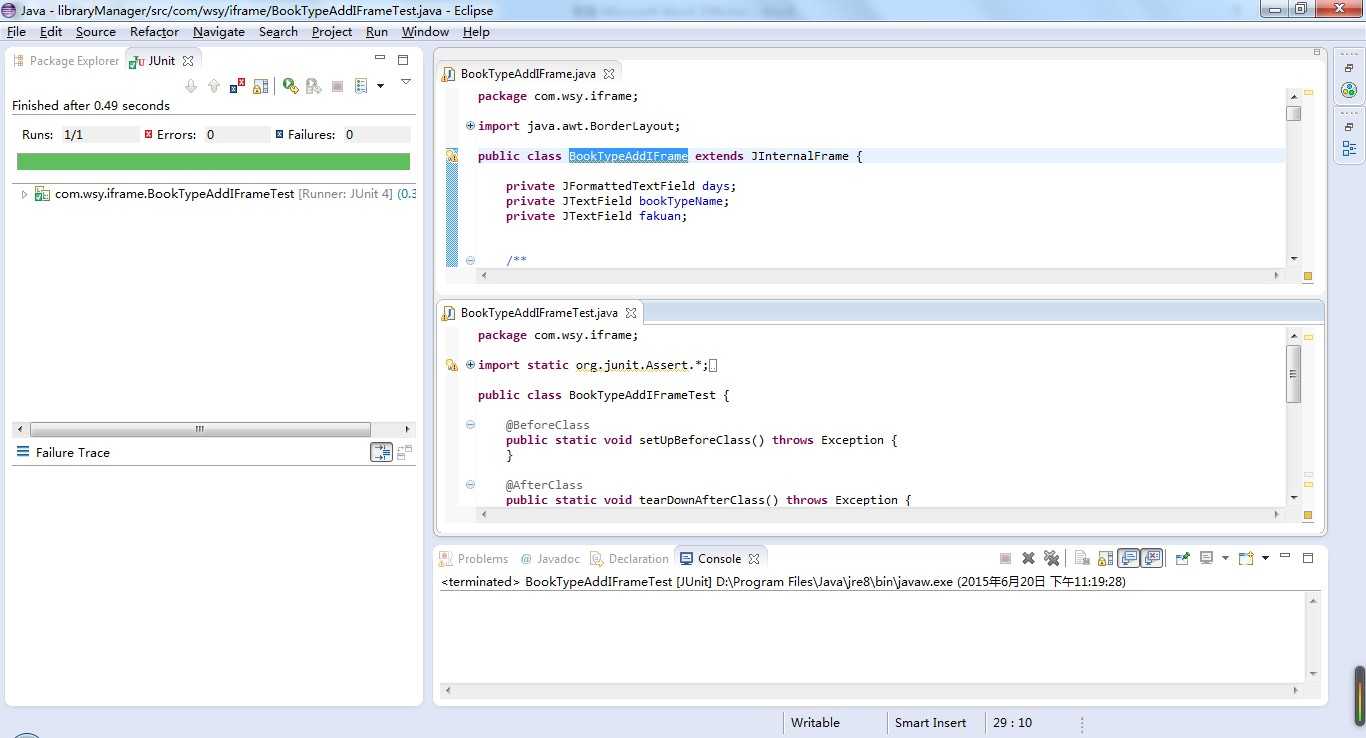
Task: Expand com.wsy.iframe.BookTypeAddIFrameTest tree node
Action: coord(24,194)
